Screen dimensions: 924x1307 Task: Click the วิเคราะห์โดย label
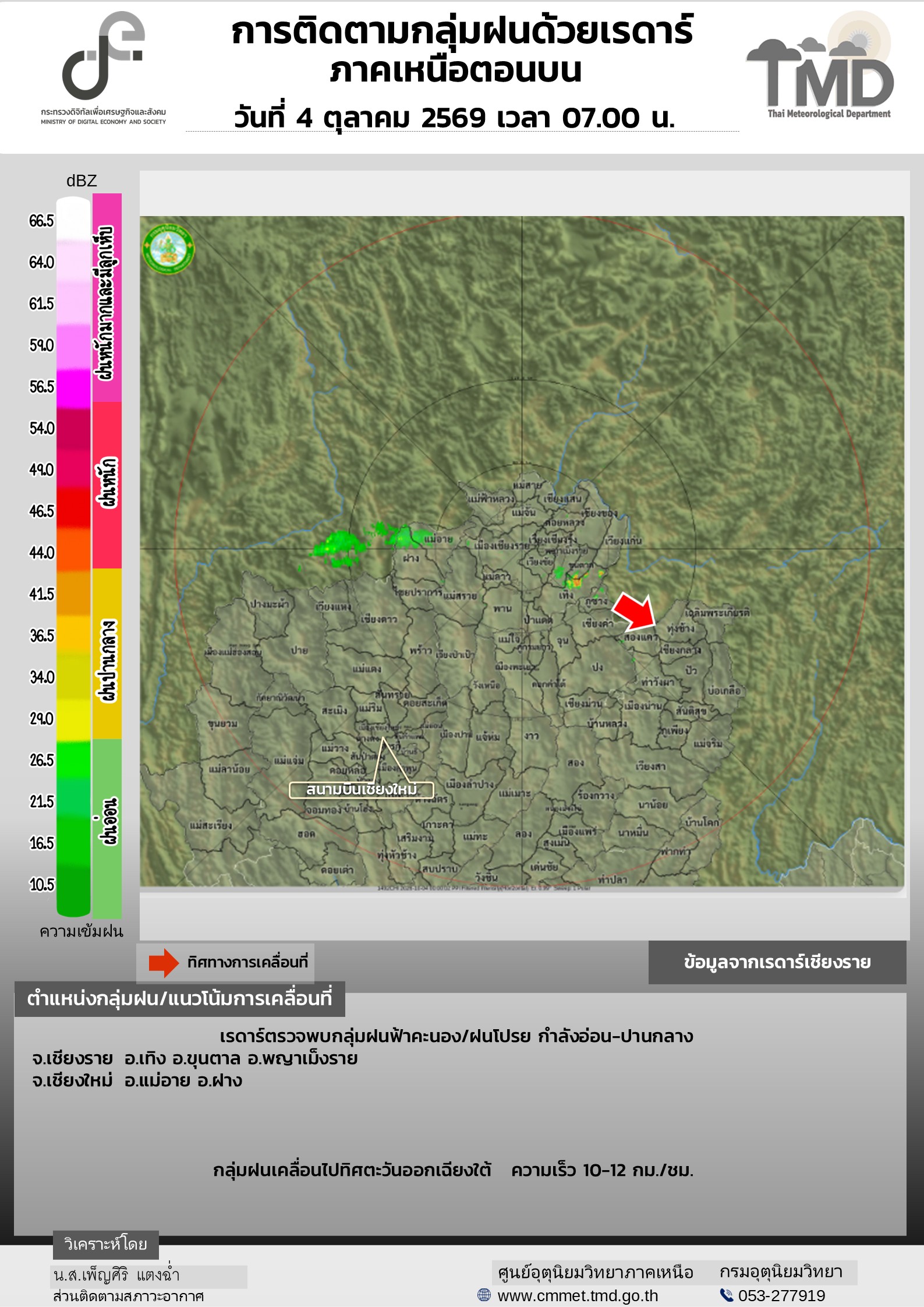(x=105, y=1245)
